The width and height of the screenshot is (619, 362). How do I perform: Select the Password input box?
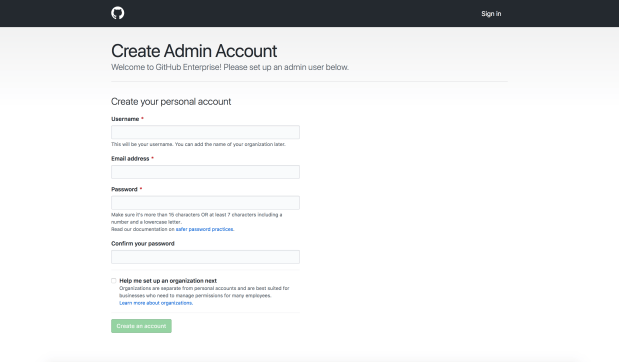pos(205,203)
